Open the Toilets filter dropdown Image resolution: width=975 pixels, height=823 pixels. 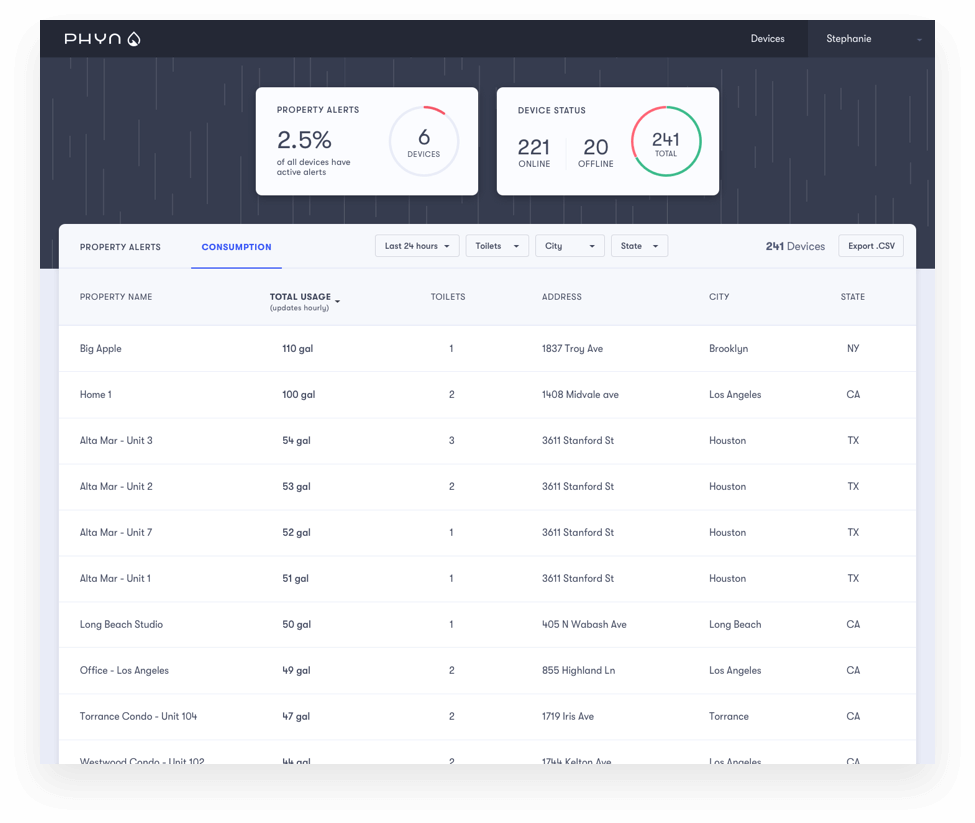(x=497, y=246)
